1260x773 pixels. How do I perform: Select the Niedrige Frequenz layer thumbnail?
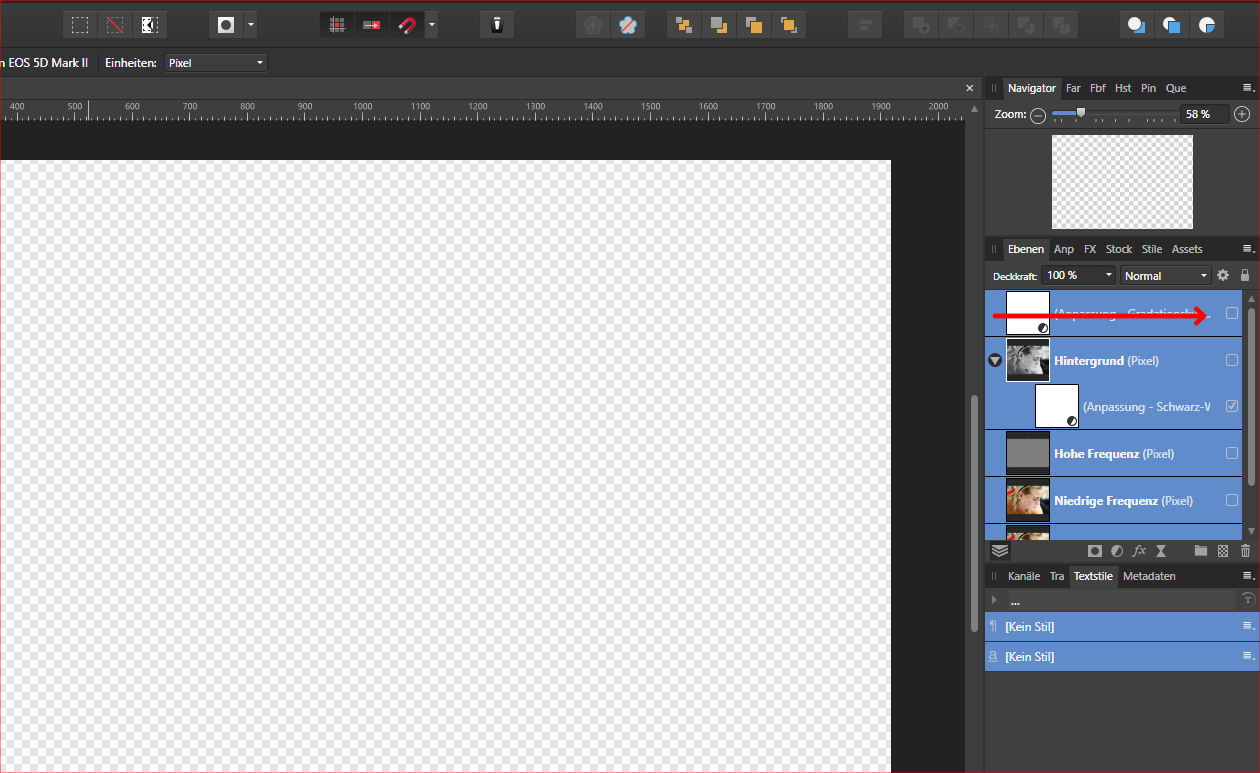tap(1028, 500)
